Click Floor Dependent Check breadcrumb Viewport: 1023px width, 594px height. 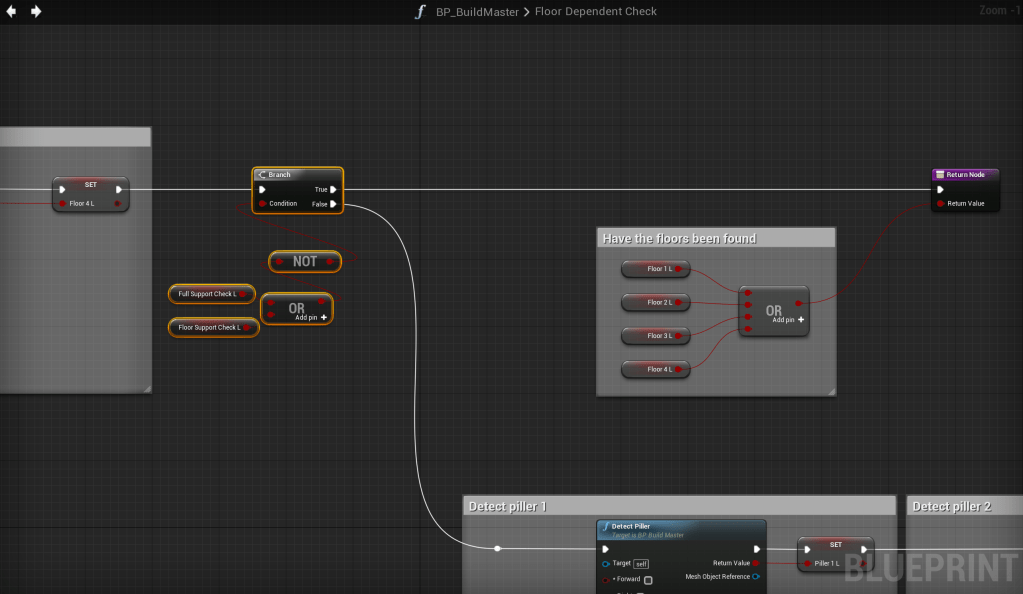[596, 12]
